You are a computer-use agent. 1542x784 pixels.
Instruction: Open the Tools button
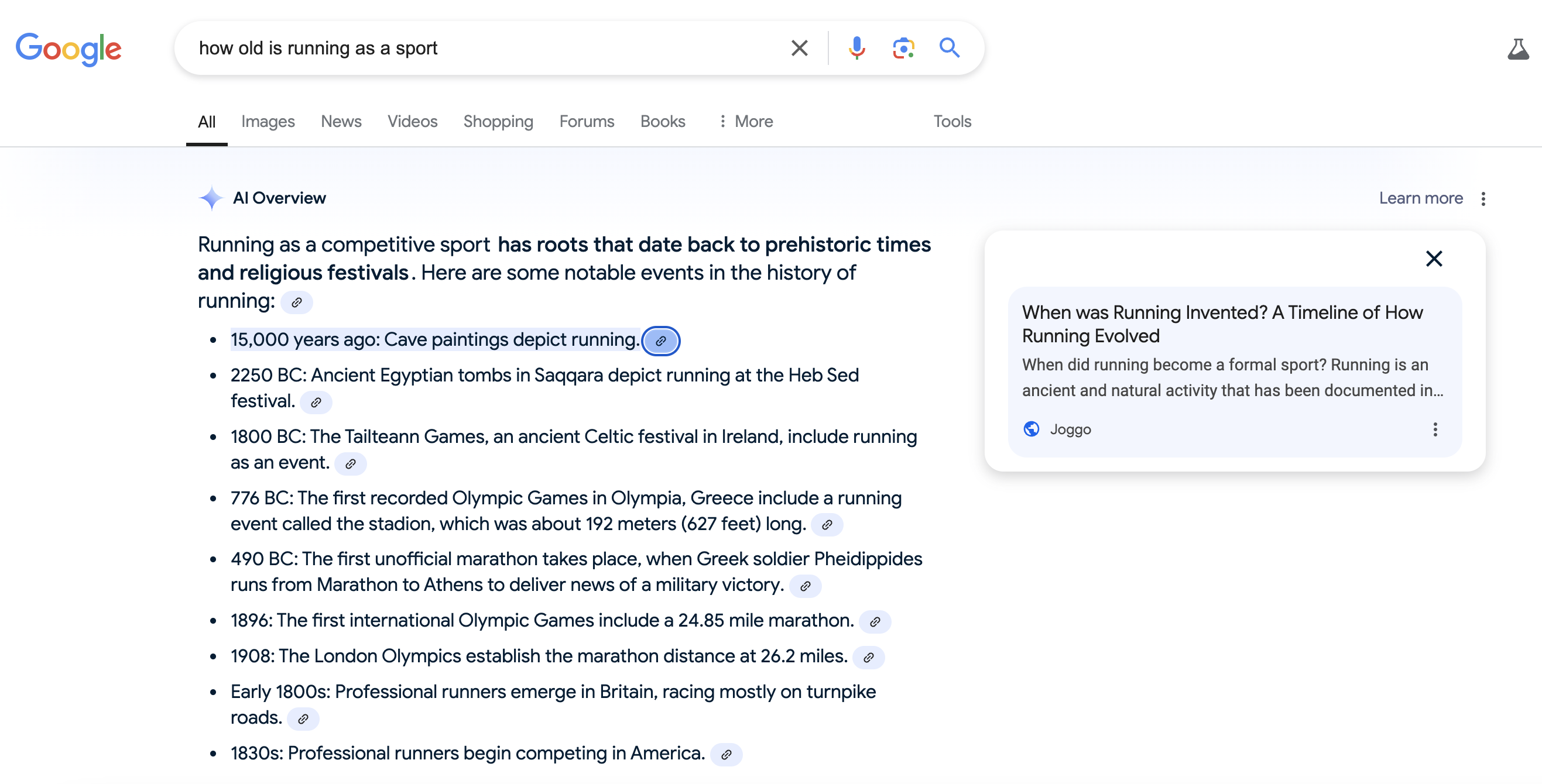[x=952, y=122]
